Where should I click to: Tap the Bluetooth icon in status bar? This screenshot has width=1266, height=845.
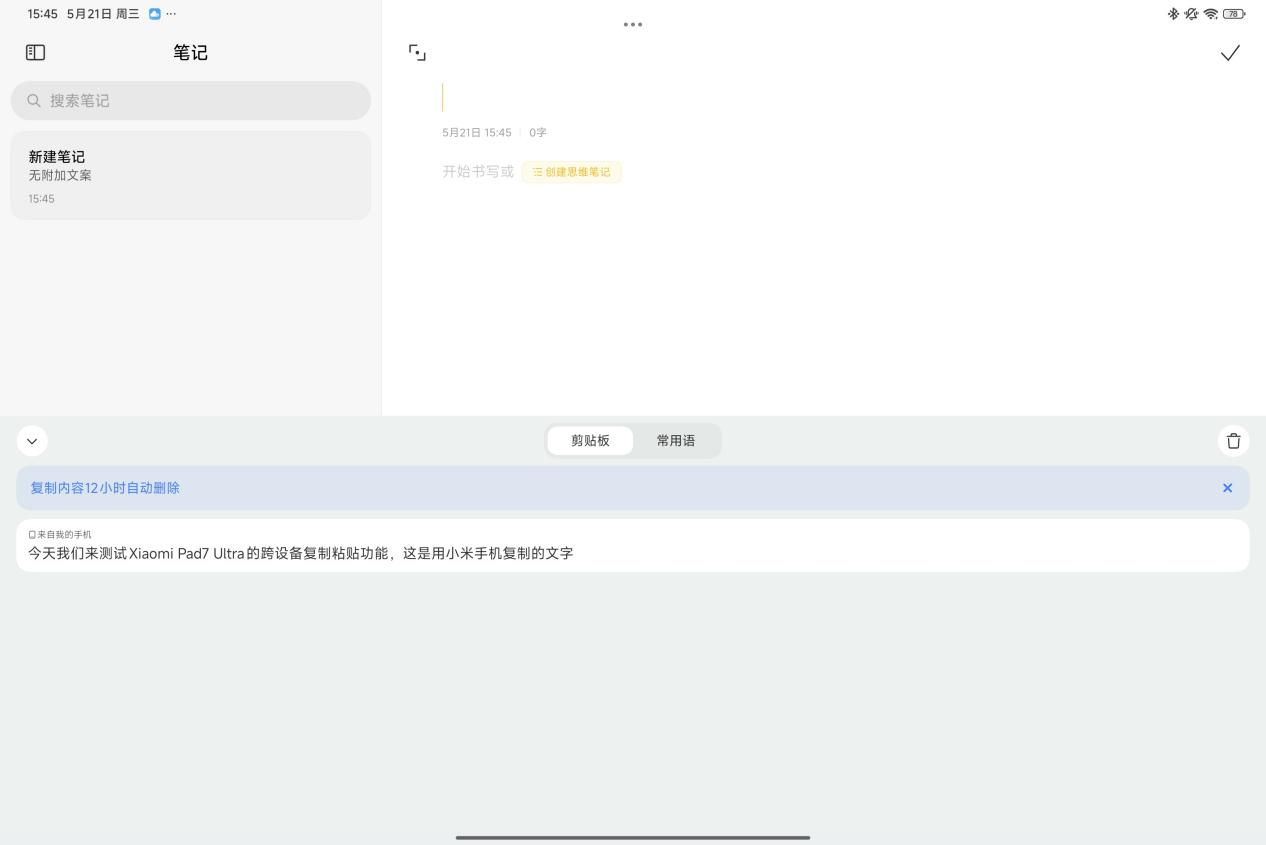pos(1173,14)
